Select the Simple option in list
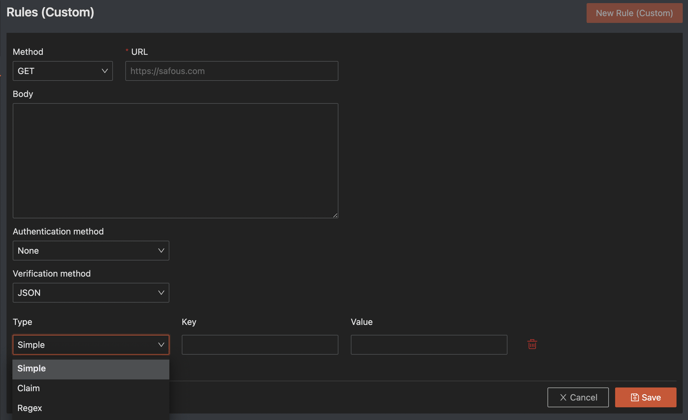The width and height of the screenshot is (688, 420). pyautogui.click(x=90, y=369)
